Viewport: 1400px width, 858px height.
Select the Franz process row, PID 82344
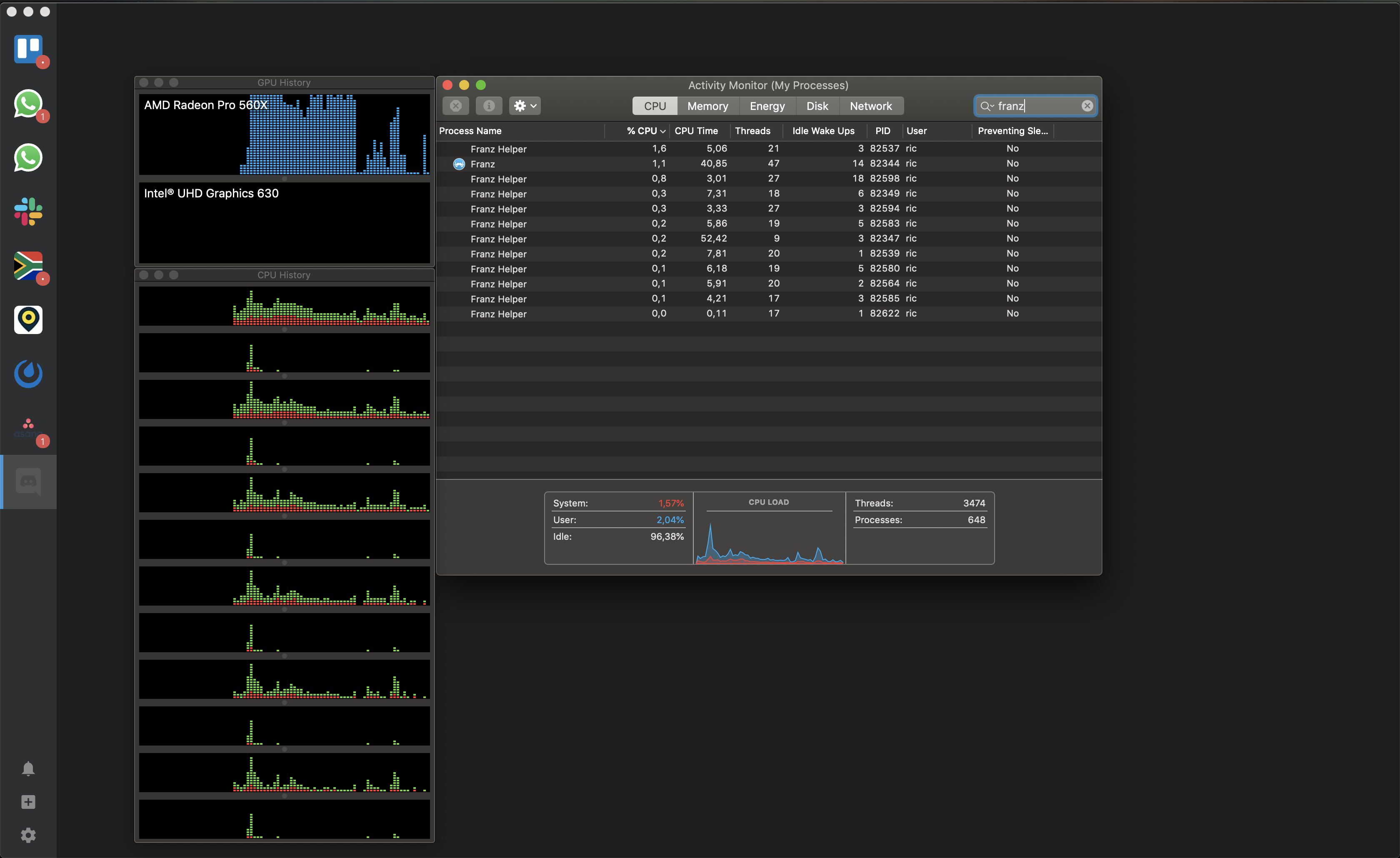(x=769, y=164)
